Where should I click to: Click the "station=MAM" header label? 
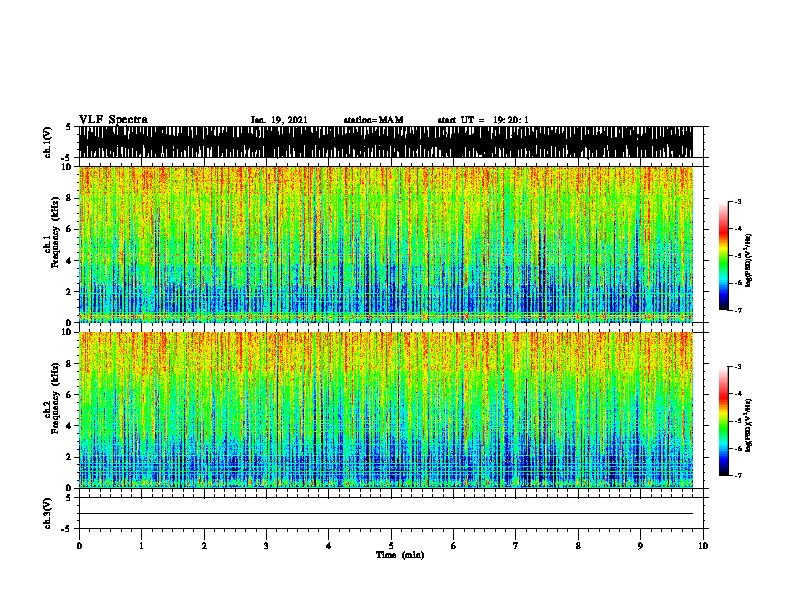373,120
